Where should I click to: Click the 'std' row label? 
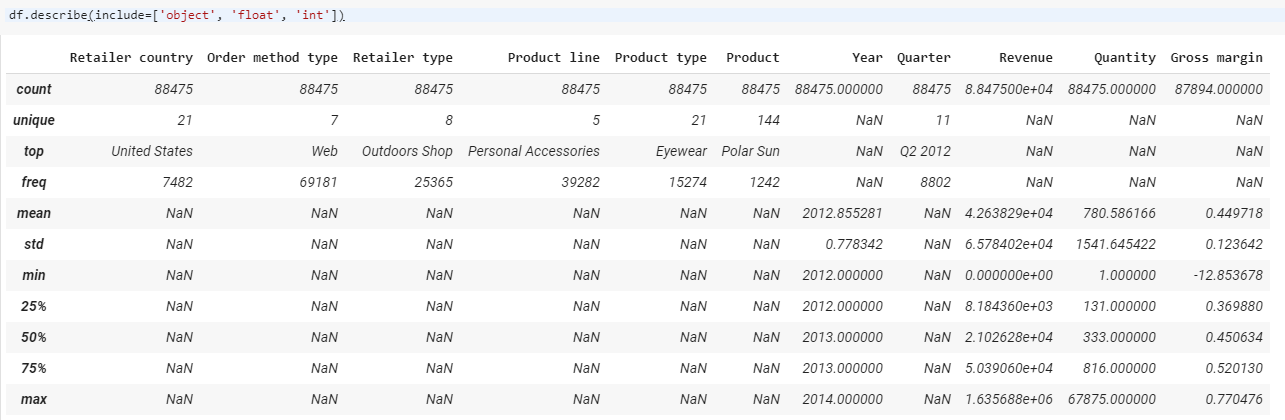click(x=34, y=244)
